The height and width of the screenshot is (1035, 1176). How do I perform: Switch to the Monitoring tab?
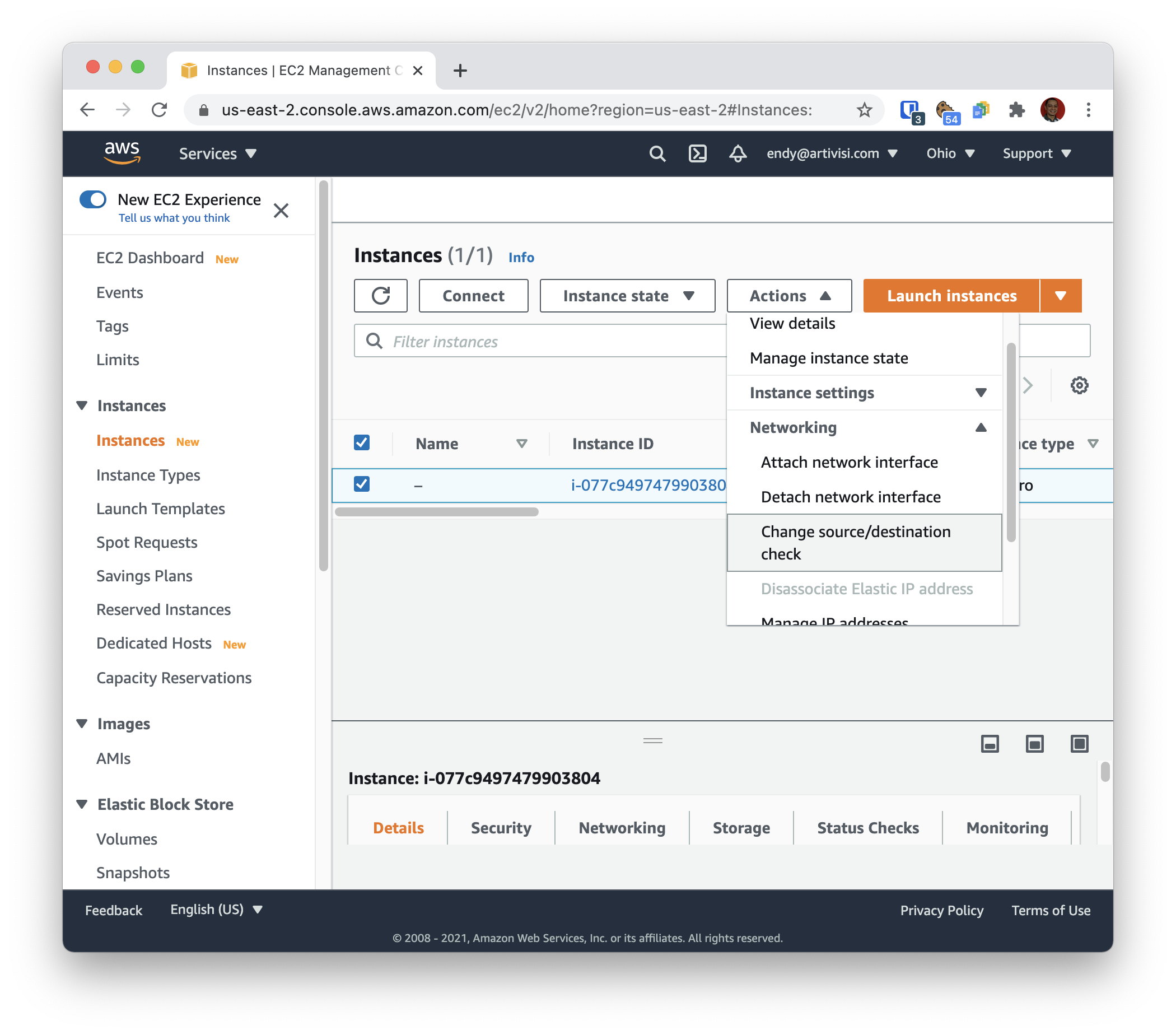click(x=1007, y=827)
